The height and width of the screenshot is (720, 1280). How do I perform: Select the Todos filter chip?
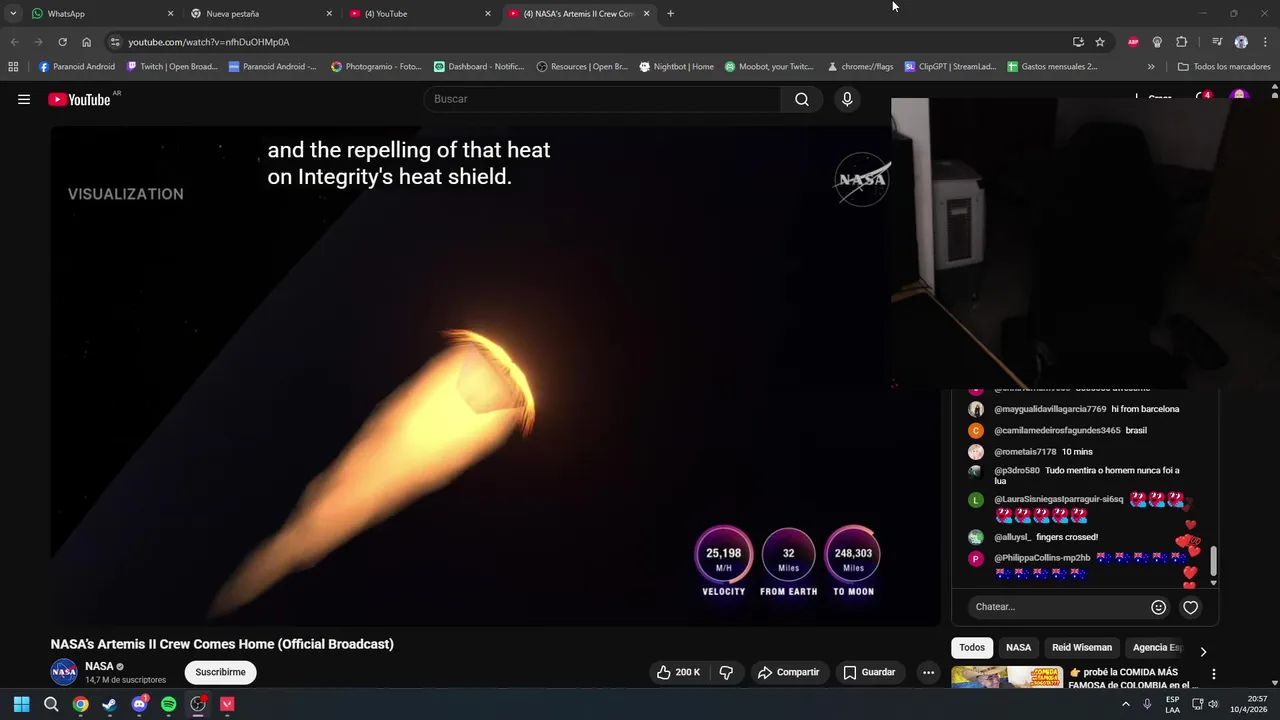tap(972, 647)
